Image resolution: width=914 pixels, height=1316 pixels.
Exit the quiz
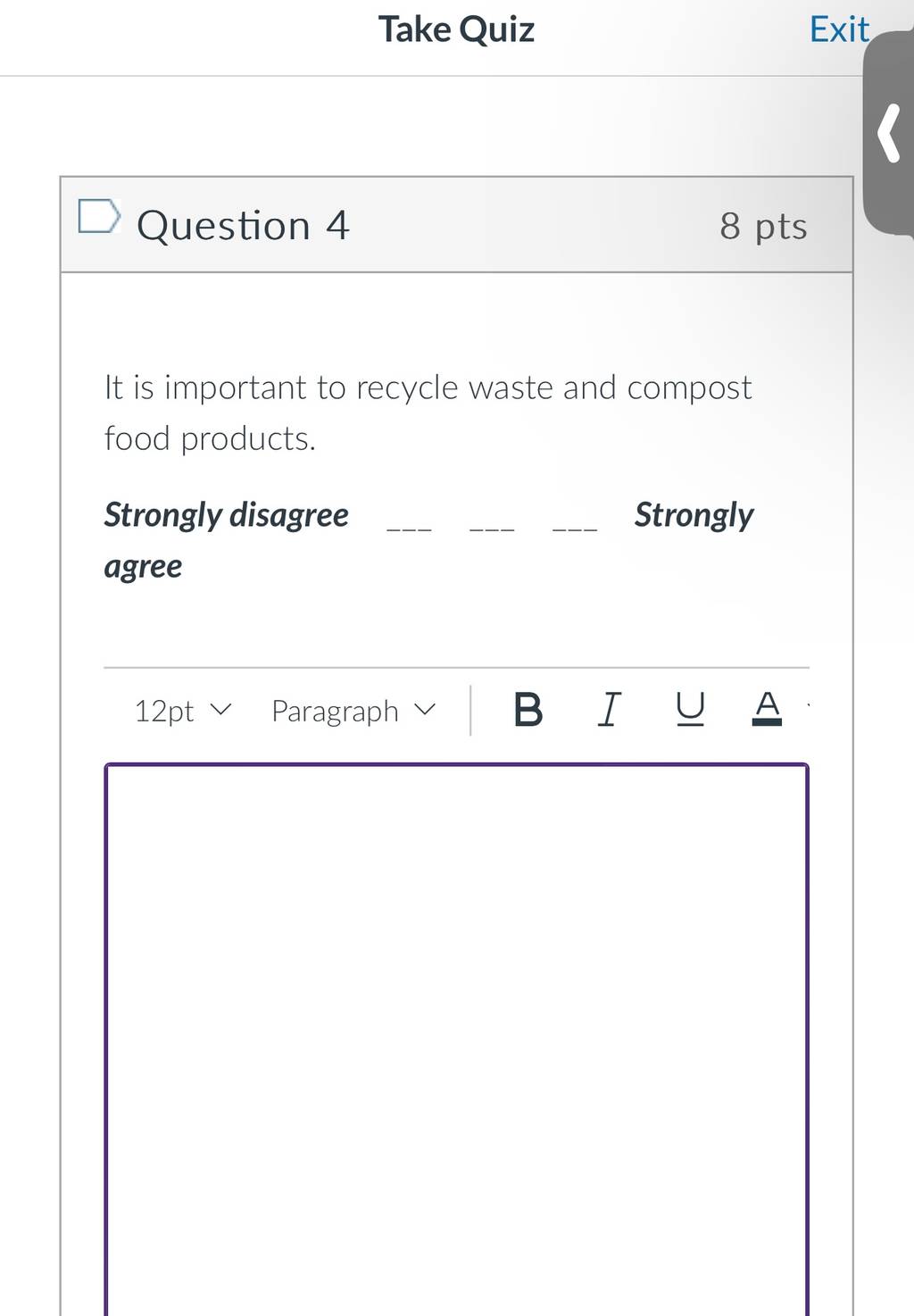[839, 29]
